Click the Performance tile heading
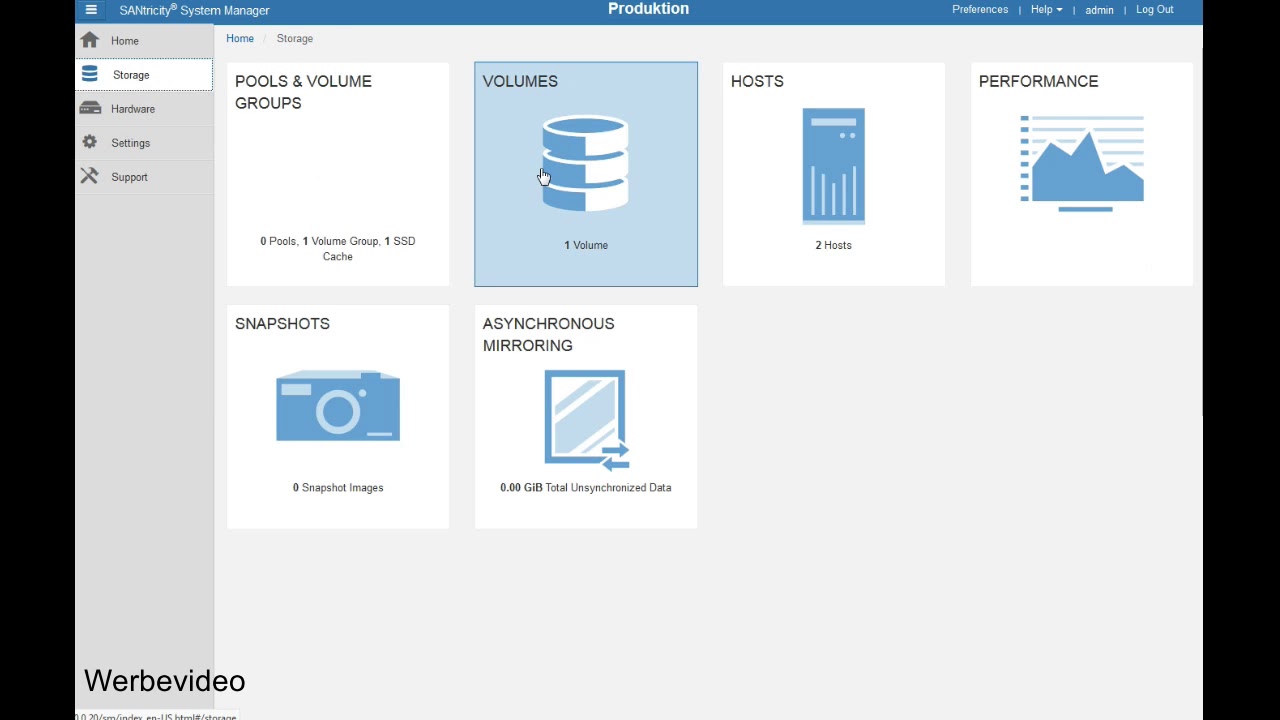1280x720 pixels. pos(1038,81)
